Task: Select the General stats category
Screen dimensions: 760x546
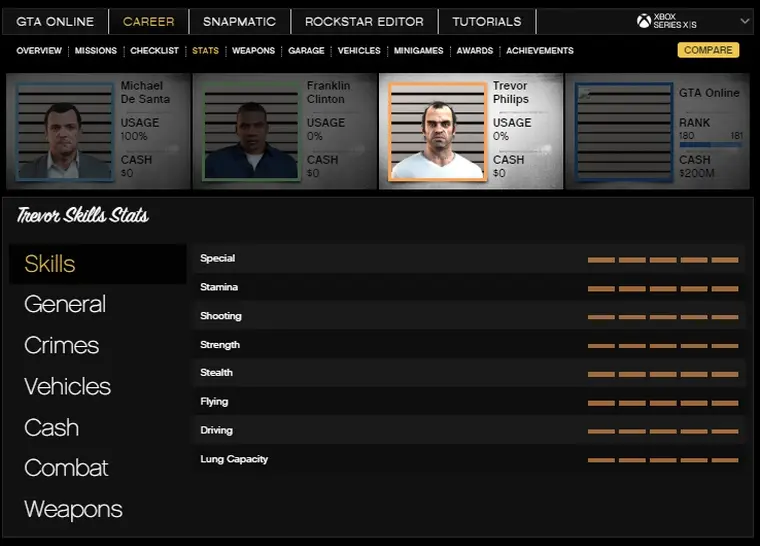Action: (65, 304)
